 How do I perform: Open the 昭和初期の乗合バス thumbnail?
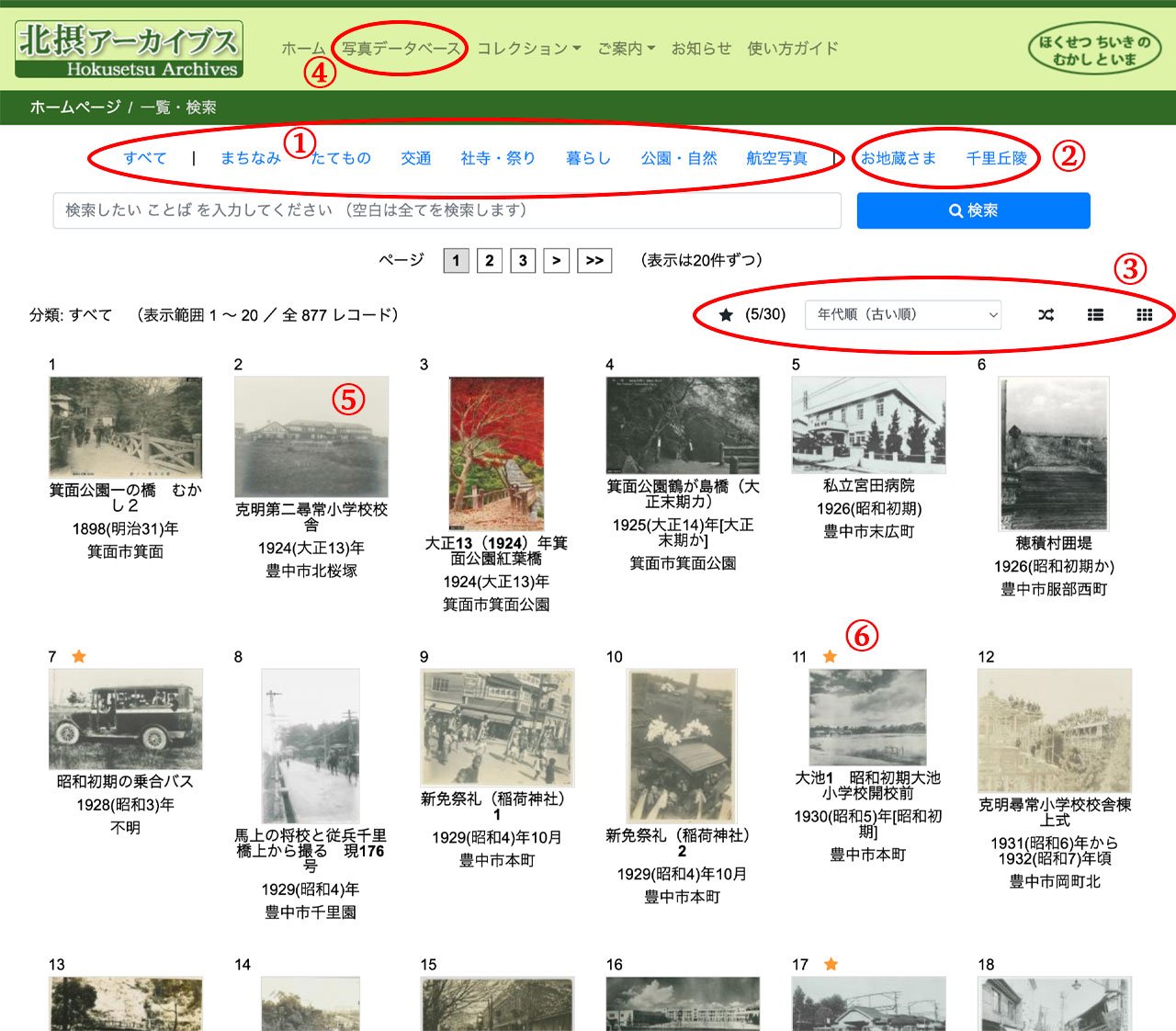pyautogui.click(x=125, y=719)
